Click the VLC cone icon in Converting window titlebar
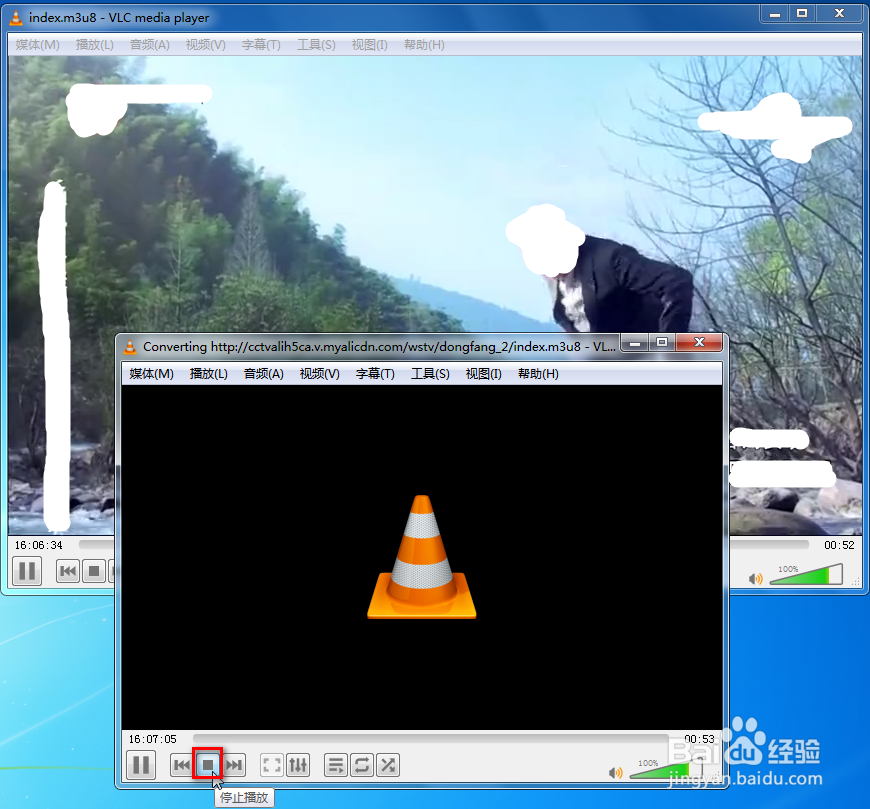The image size is (870, 809). click(130, 343)
